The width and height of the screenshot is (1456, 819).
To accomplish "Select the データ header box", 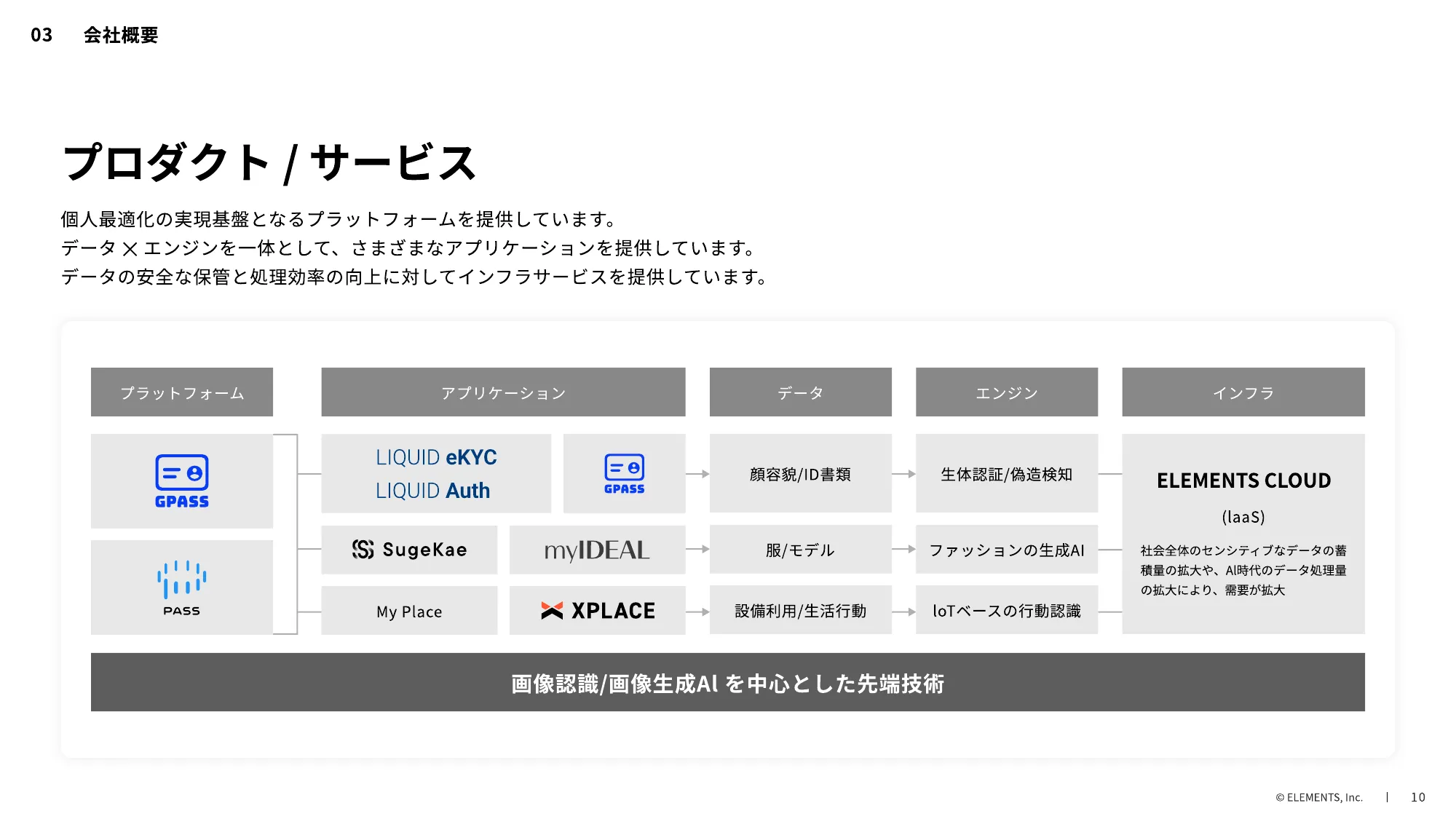I will click(800, 392).
